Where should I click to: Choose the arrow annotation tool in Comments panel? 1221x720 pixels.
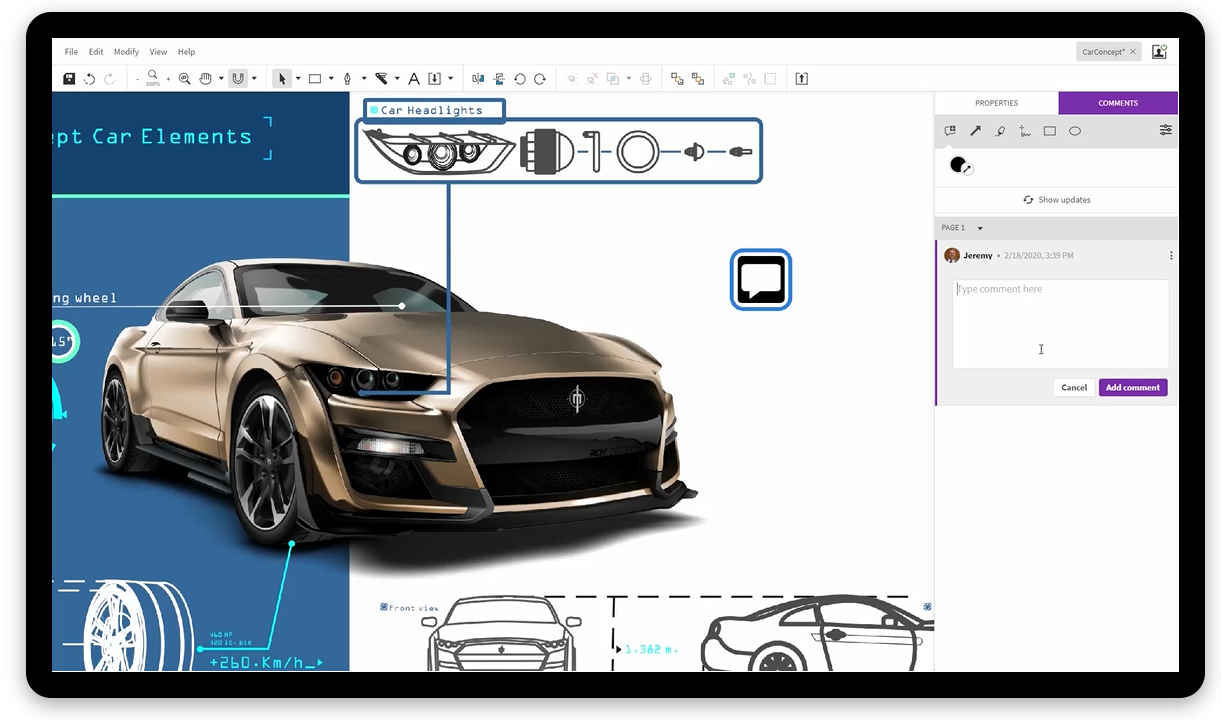975,131
